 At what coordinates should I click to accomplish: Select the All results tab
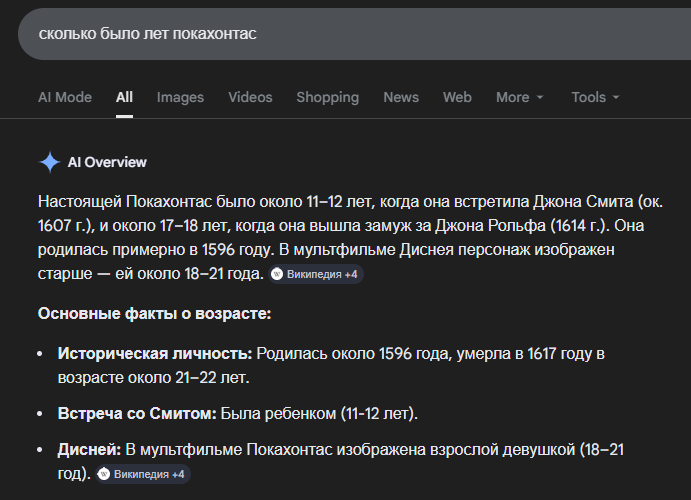coord(124,97)
